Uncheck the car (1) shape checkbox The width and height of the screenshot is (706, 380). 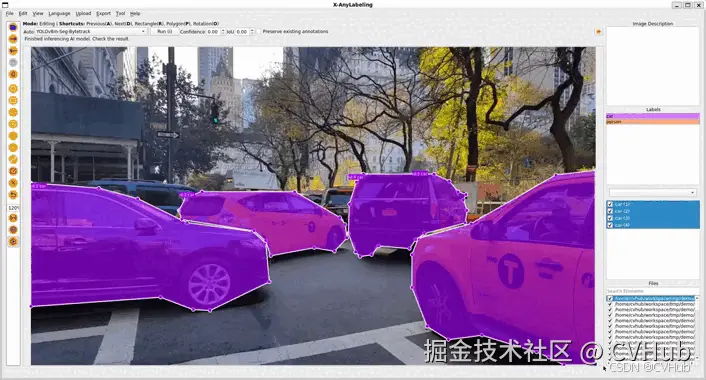(x=610, y=204)
